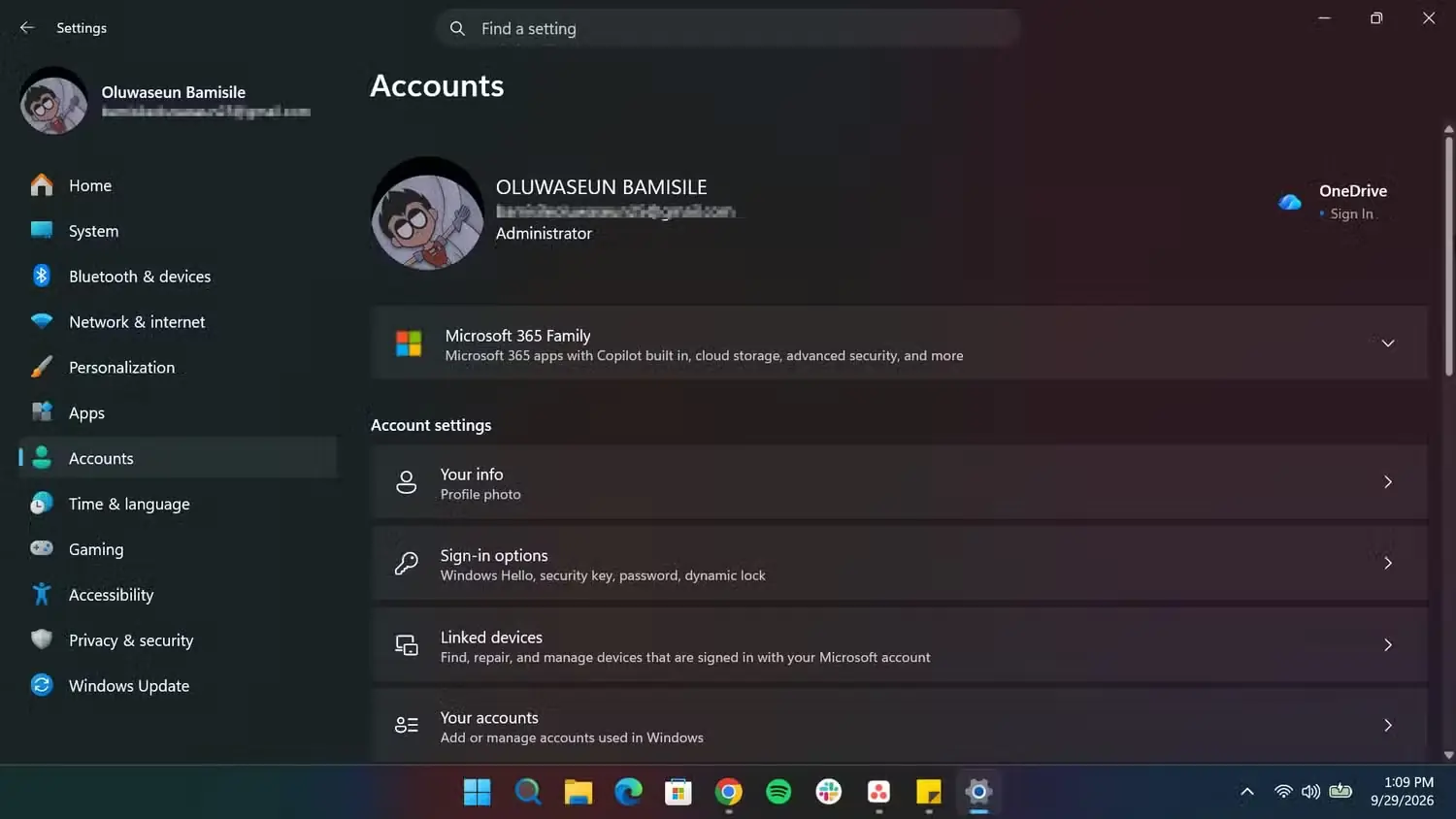This screenshot has width=1456, height=819.
Task: Click the OneDrive cloud icon
Action: click(x=1290, y=202)
